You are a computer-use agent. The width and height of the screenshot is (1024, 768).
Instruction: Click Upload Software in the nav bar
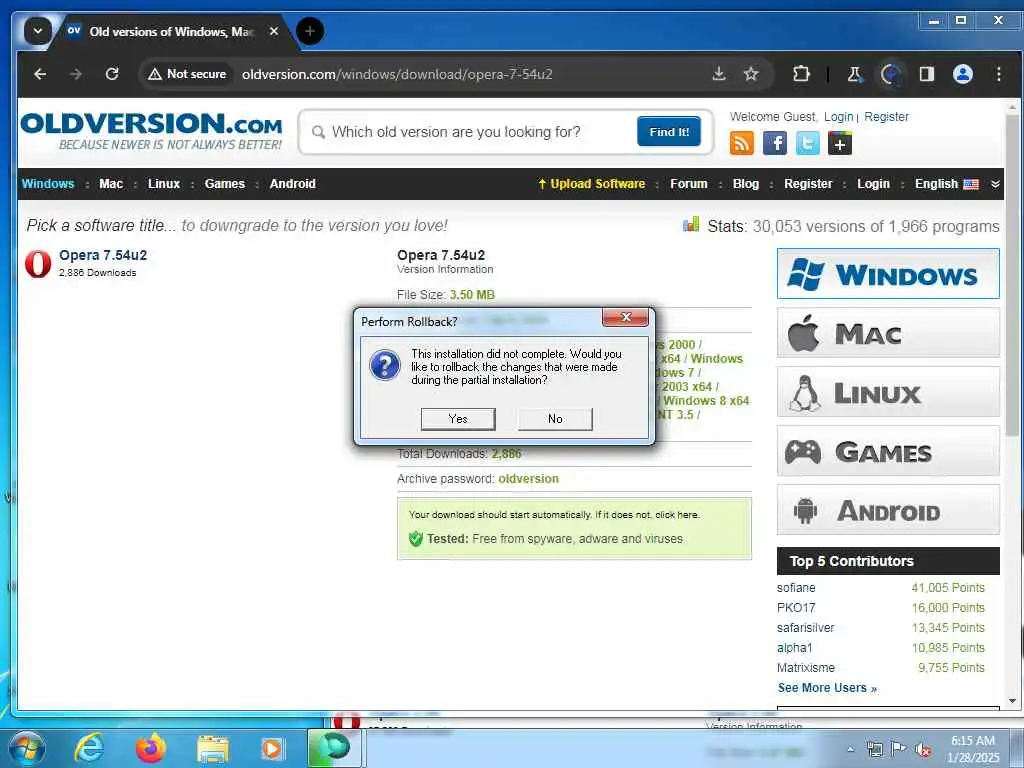point(592,184)
